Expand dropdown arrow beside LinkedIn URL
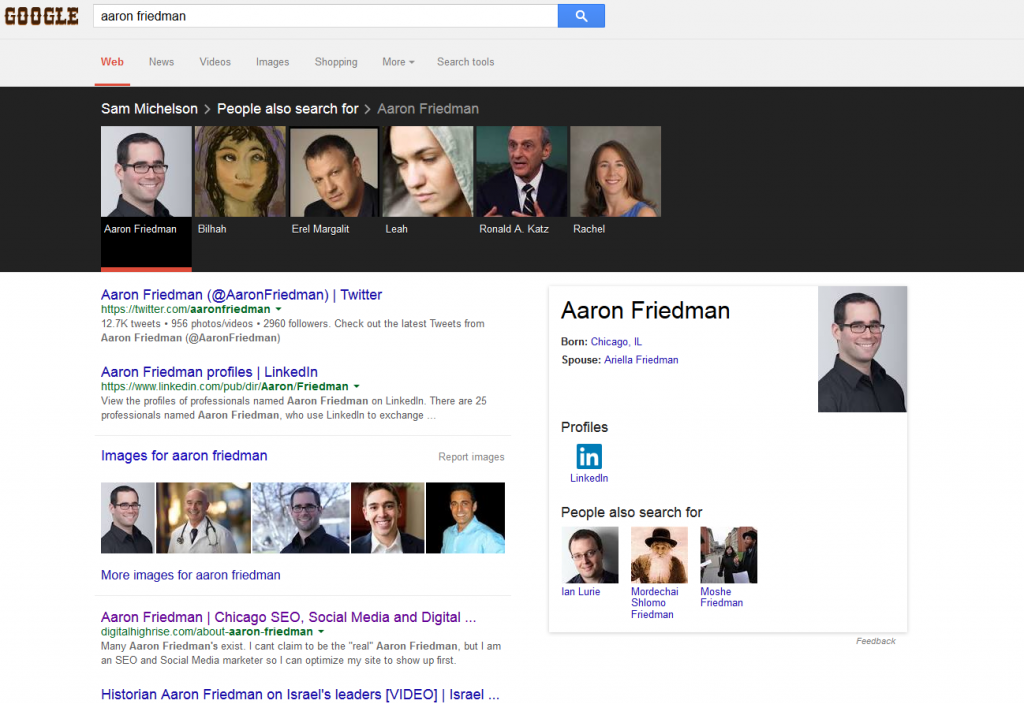The width and height of the screenshot is (1024, 704). tap(357, 387)
